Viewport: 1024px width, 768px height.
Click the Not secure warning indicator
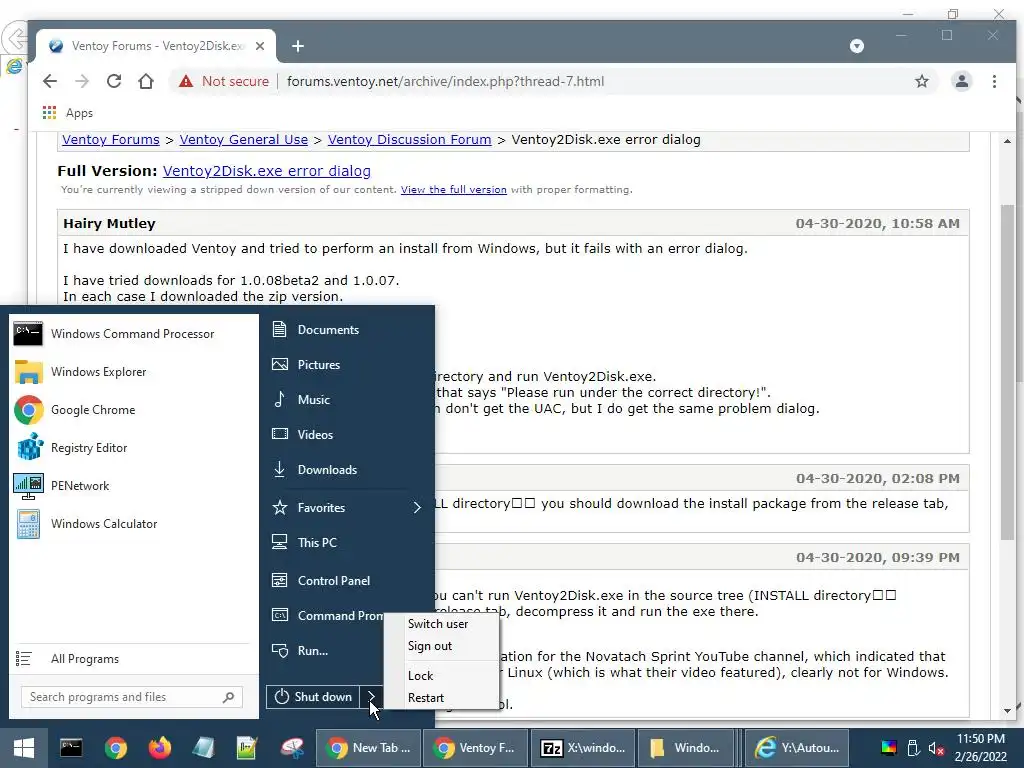(x=224, y=81)
